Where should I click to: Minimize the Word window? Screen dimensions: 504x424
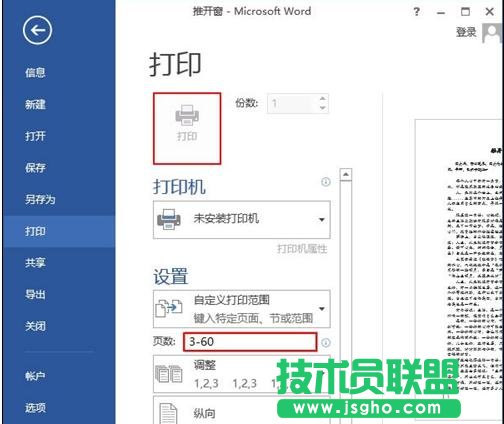(x=441, y=13)
